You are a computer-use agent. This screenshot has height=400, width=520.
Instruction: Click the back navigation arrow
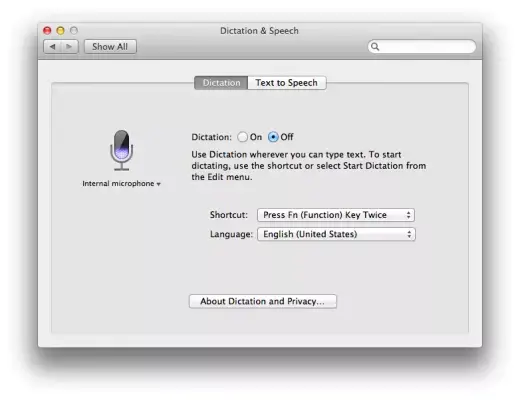pyautogui.click(x=52, y=47)
